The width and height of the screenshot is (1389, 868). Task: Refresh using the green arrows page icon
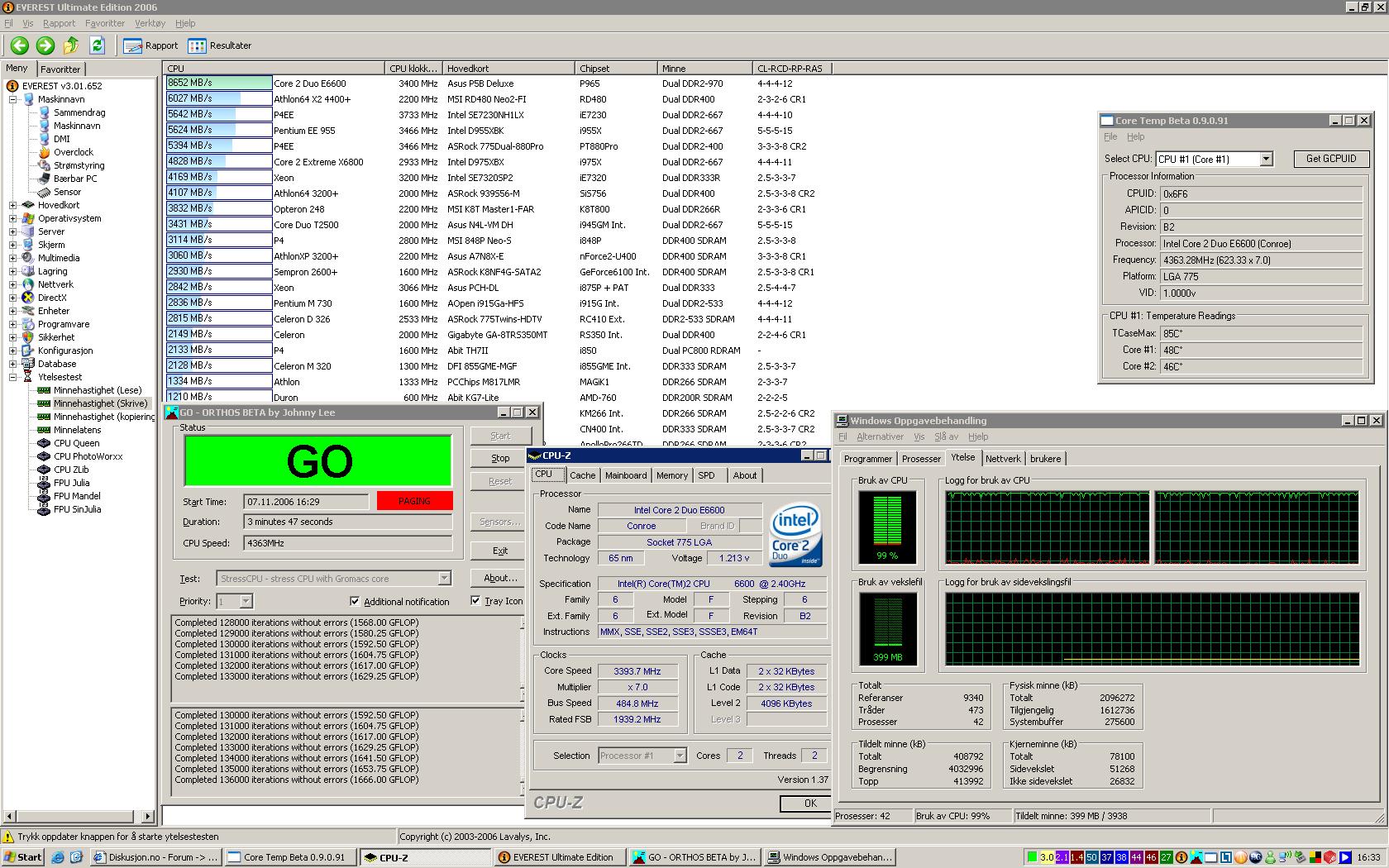click(x=97, y=45)
